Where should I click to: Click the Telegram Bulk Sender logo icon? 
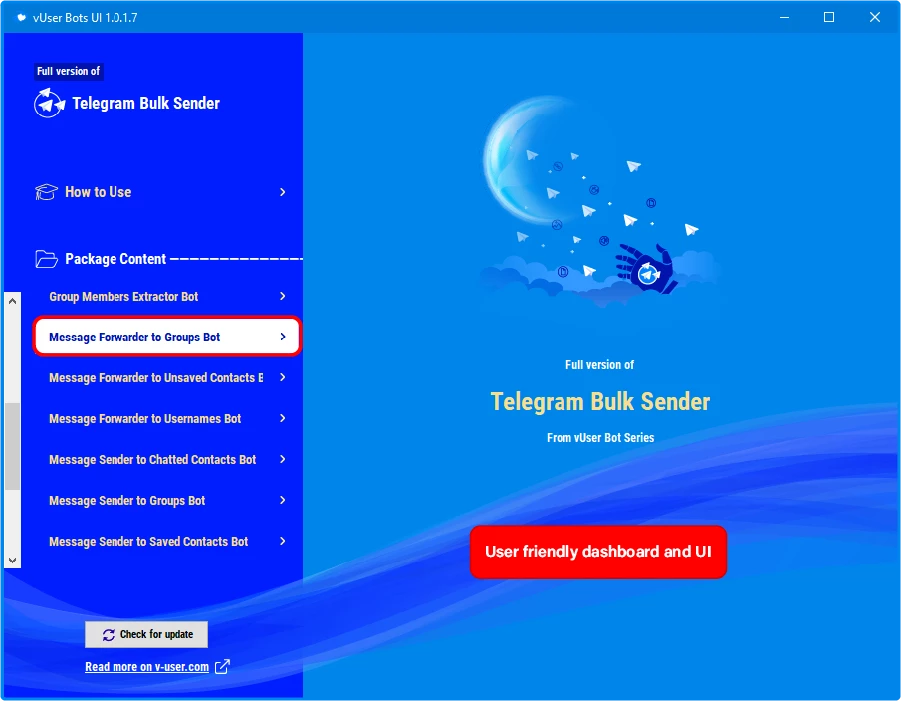click(49, 103)
